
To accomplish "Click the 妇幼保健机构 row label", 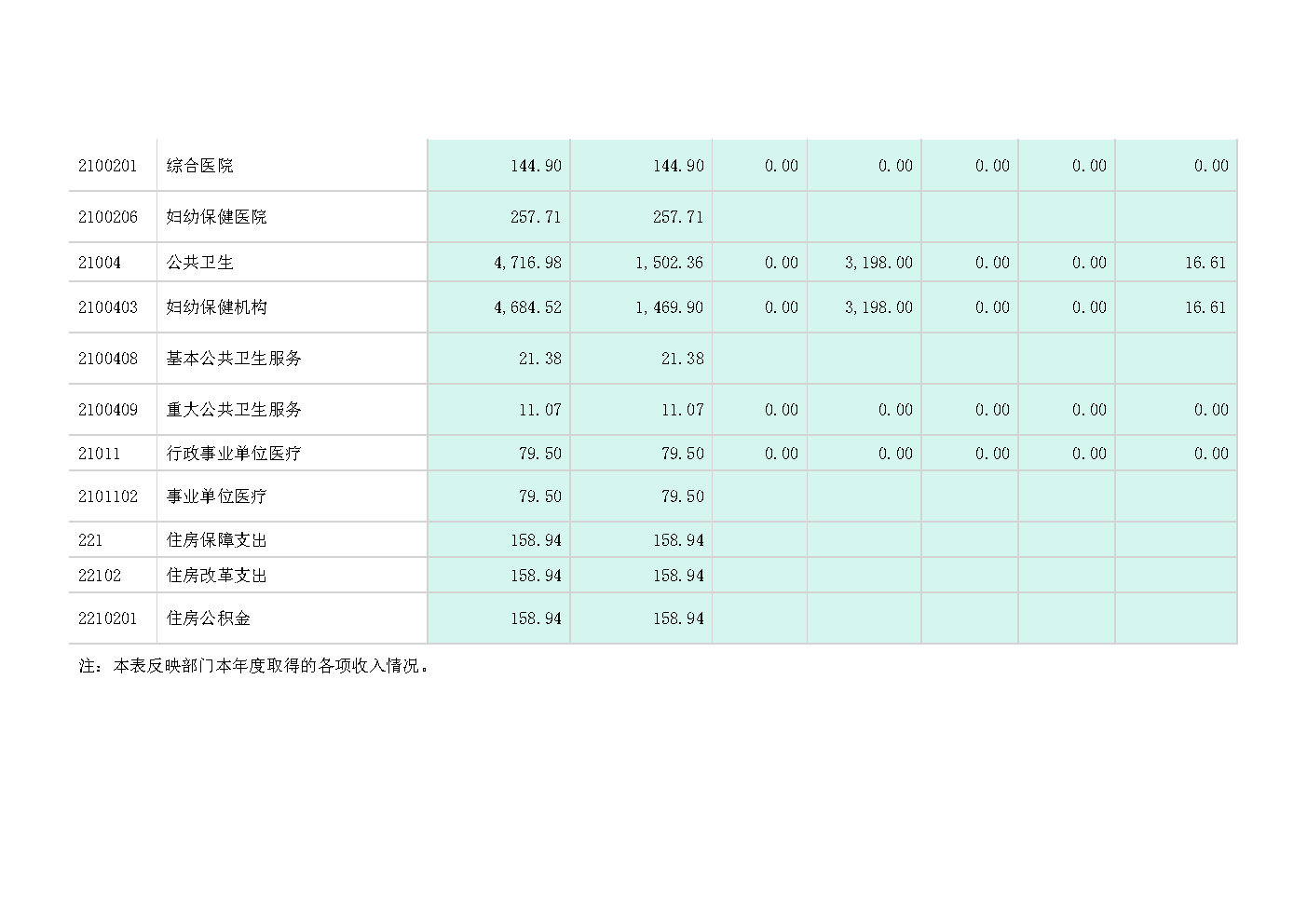I will (216, 307).
